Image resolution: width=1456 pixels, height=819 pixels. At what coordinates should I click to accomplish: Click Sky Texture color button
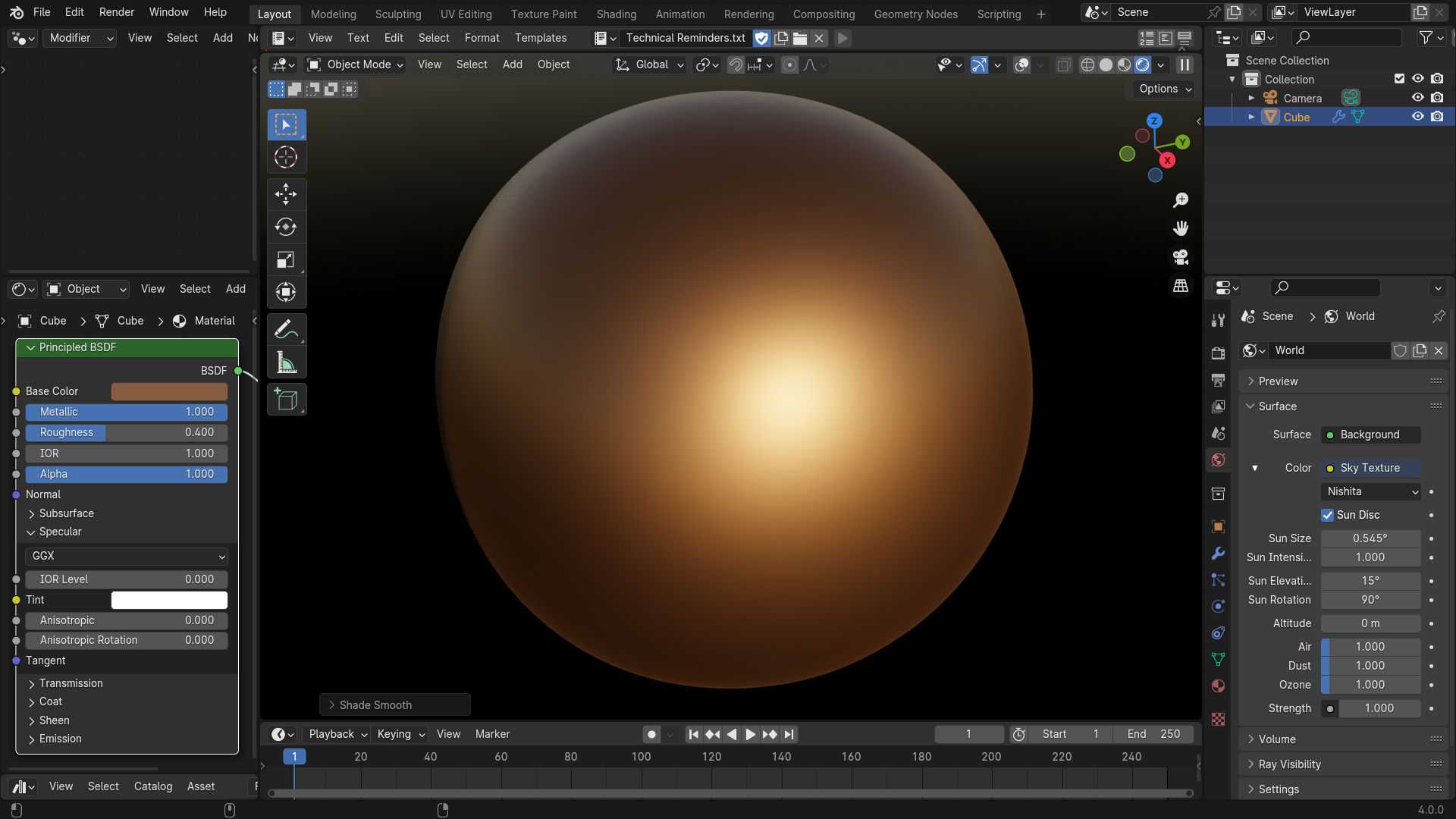coord(1371,468)
